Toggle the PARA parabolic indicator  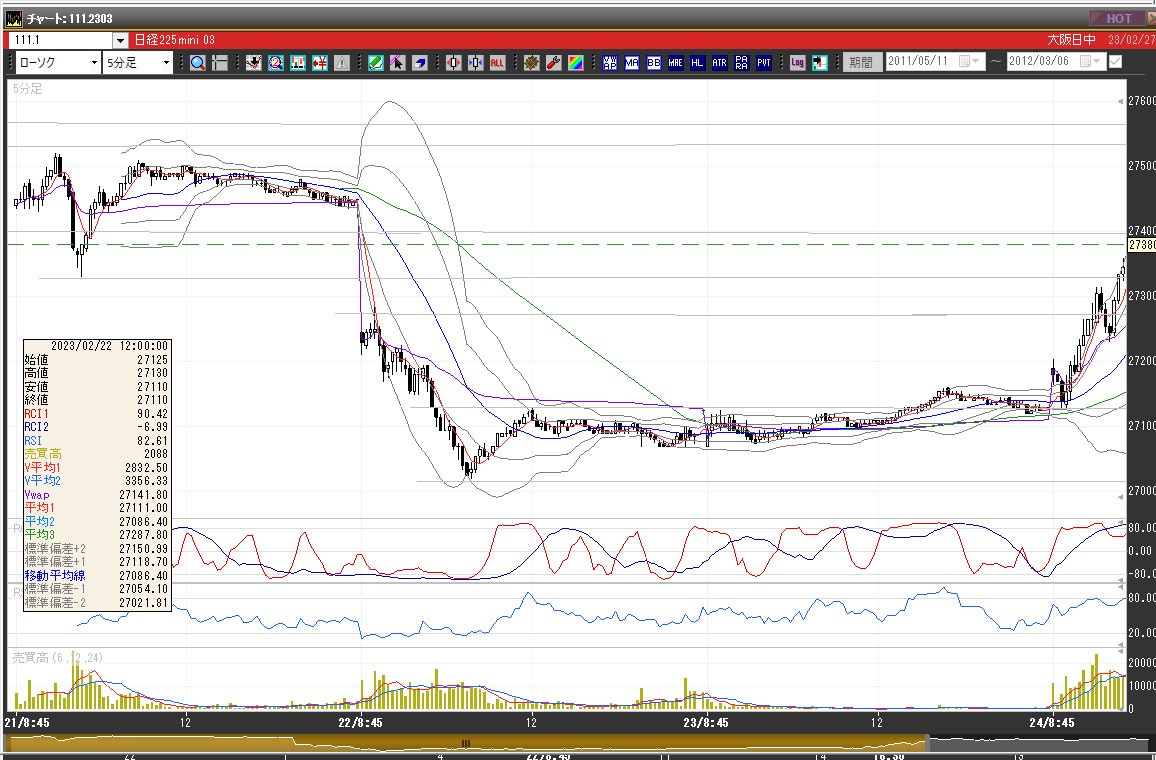[x=742, y=63]
